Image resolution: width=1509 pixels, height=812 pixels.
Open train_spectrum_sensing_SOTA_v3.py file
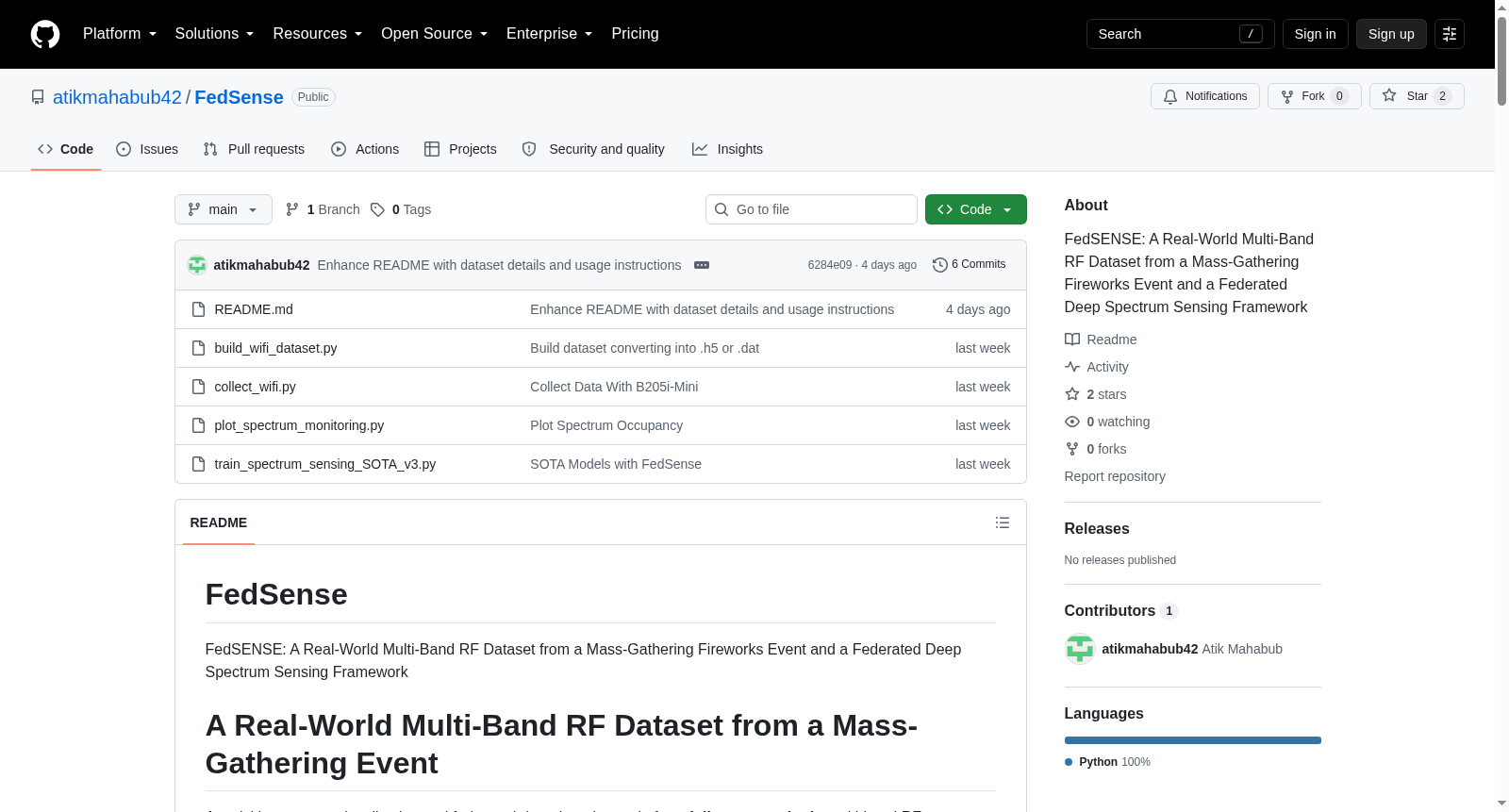pos(324,464)
